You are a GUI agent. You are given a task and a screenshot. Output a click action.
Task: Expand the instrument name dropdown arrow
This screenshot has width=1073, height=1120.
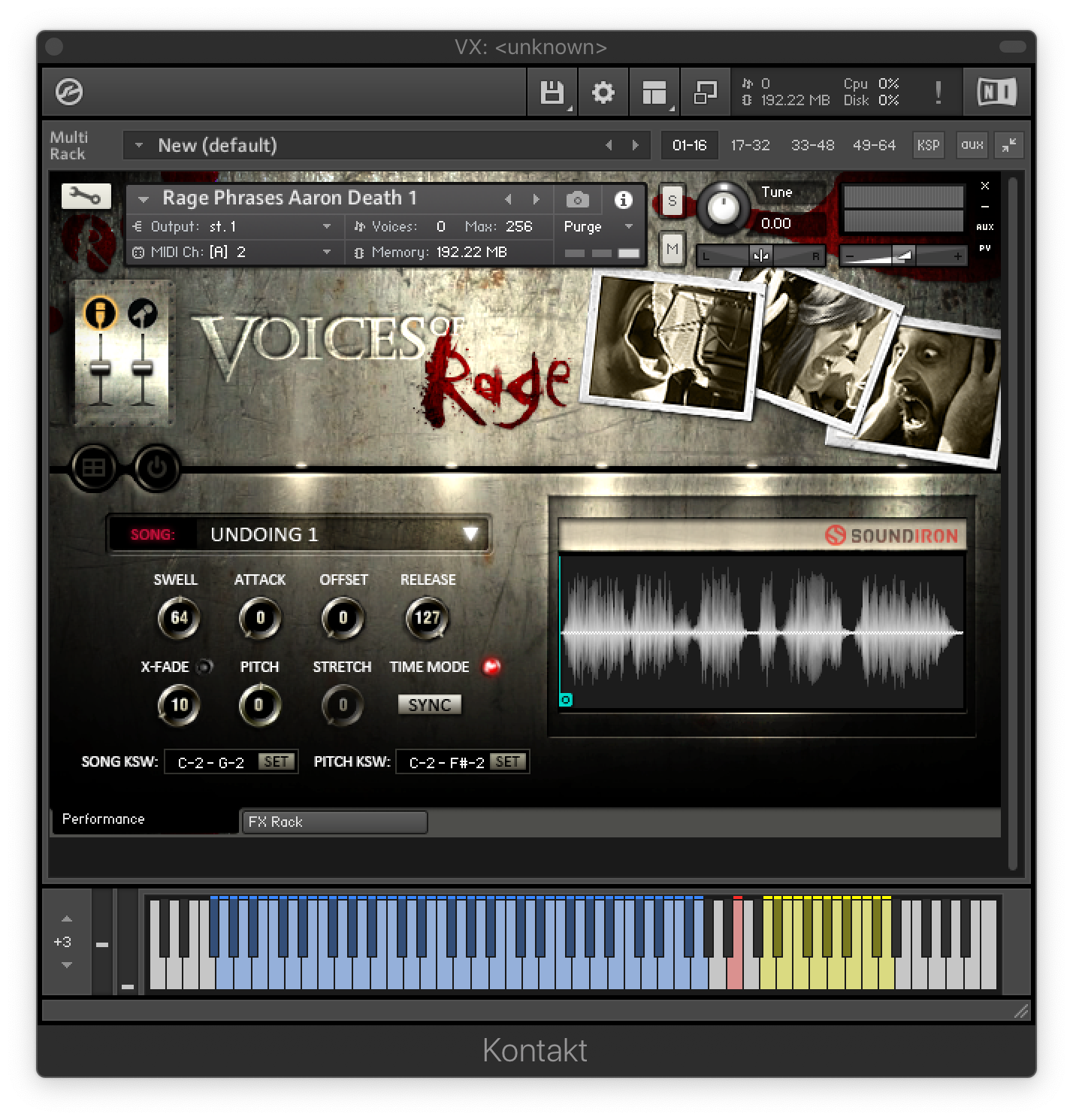[144, 199]
